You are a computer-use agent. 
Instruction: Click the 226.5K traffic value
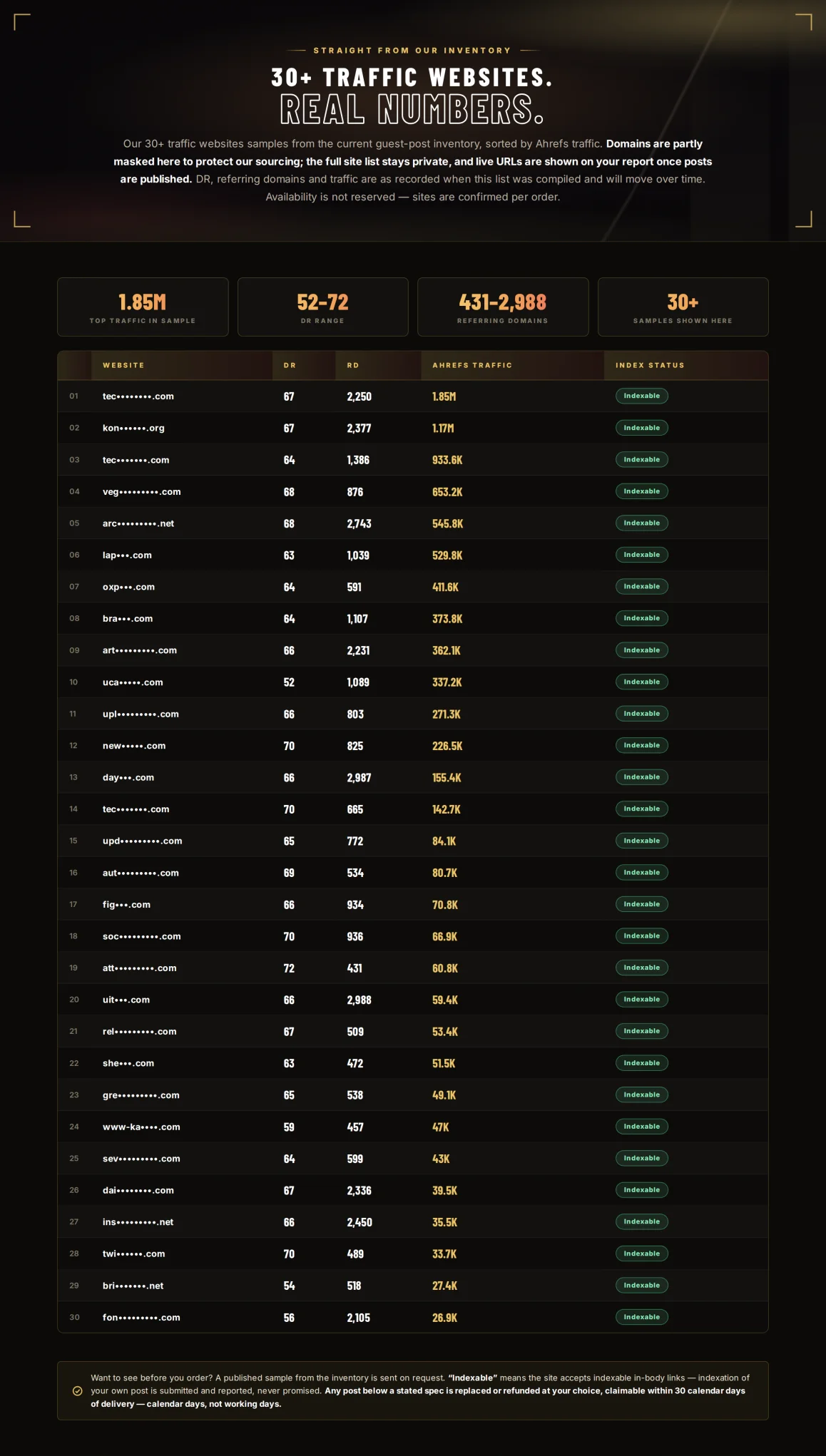coord(447,746)
